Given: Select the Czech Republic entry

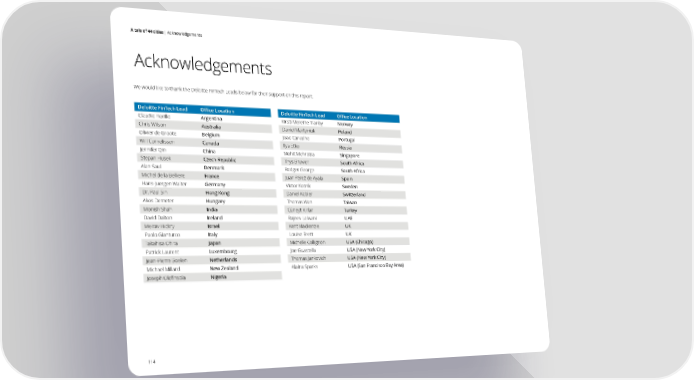Looking at the screenshot, I should [219, 160].
